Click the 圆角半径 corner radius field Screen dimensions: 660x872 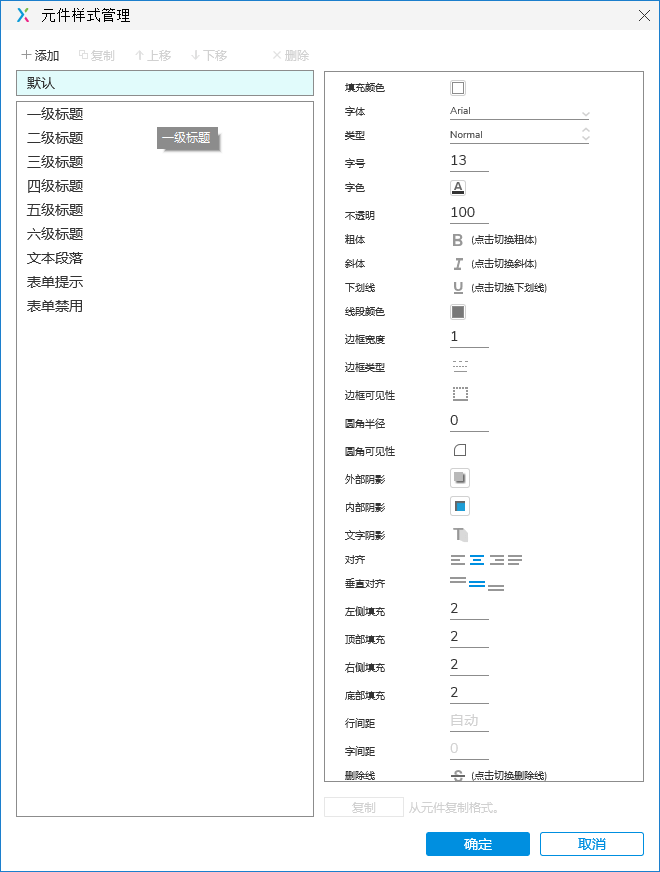pyautogui.click(x=469, y=421)
